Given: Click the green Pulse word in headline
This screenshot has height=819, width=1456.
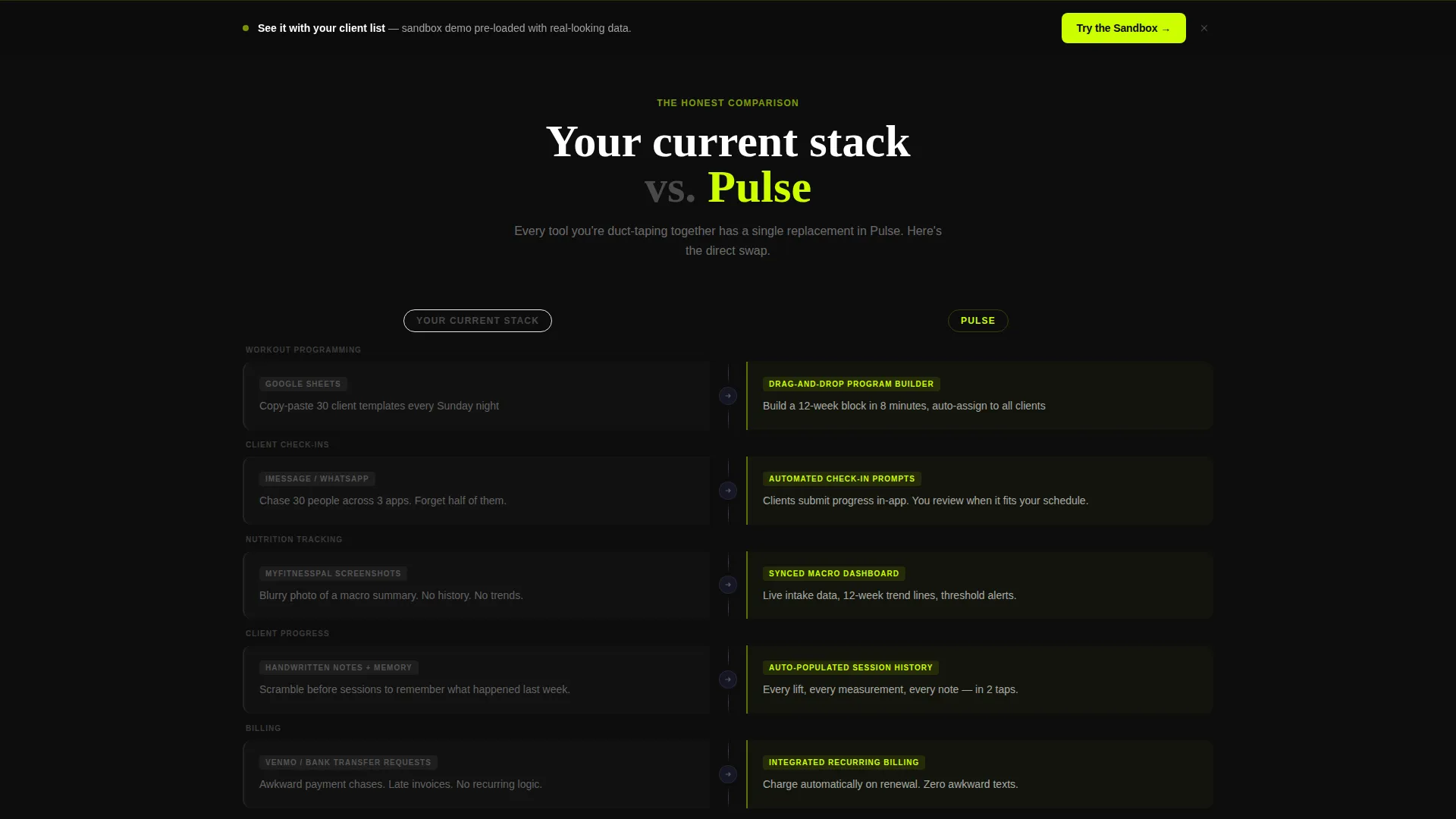Looking at the screenshot, I should (x=759, y=187).
